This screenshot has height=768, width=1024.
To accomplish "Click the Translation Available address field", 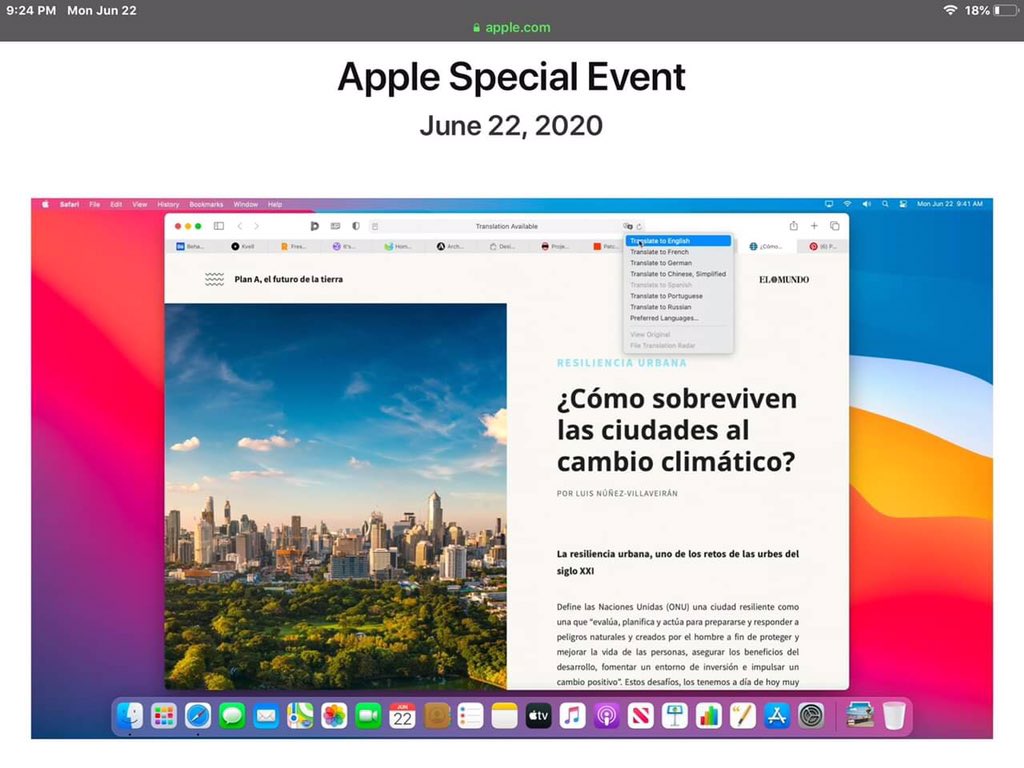I will click(x=507, y=227).
